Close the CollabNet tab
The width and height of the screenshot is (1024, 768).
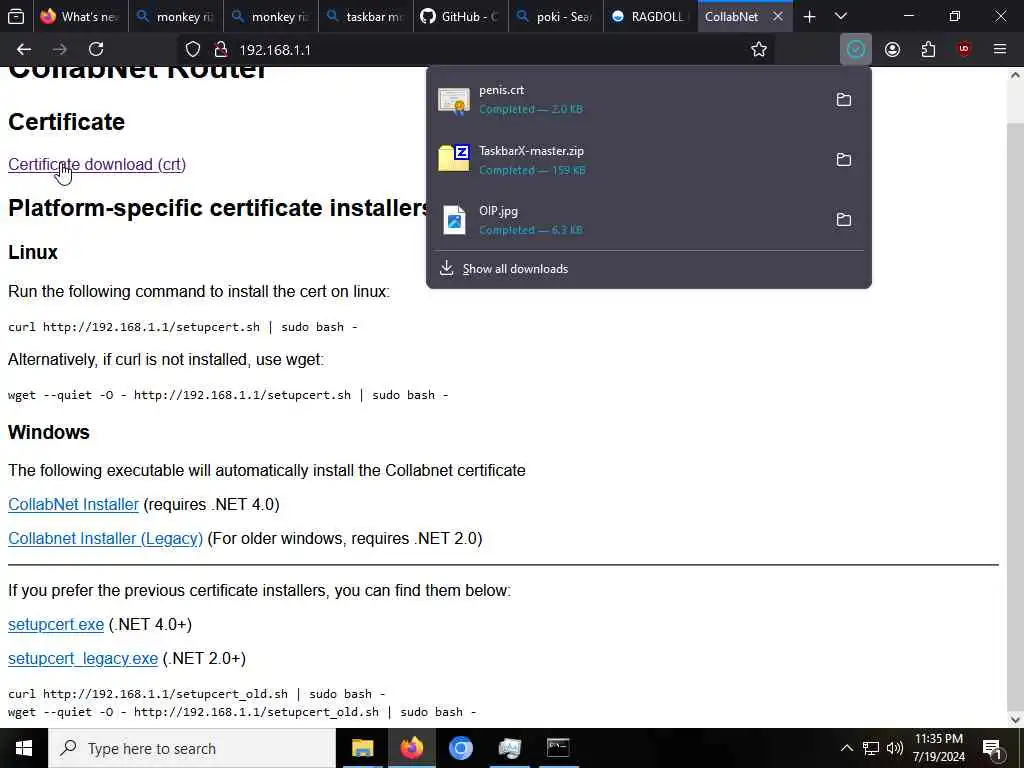tap(777, 17)
